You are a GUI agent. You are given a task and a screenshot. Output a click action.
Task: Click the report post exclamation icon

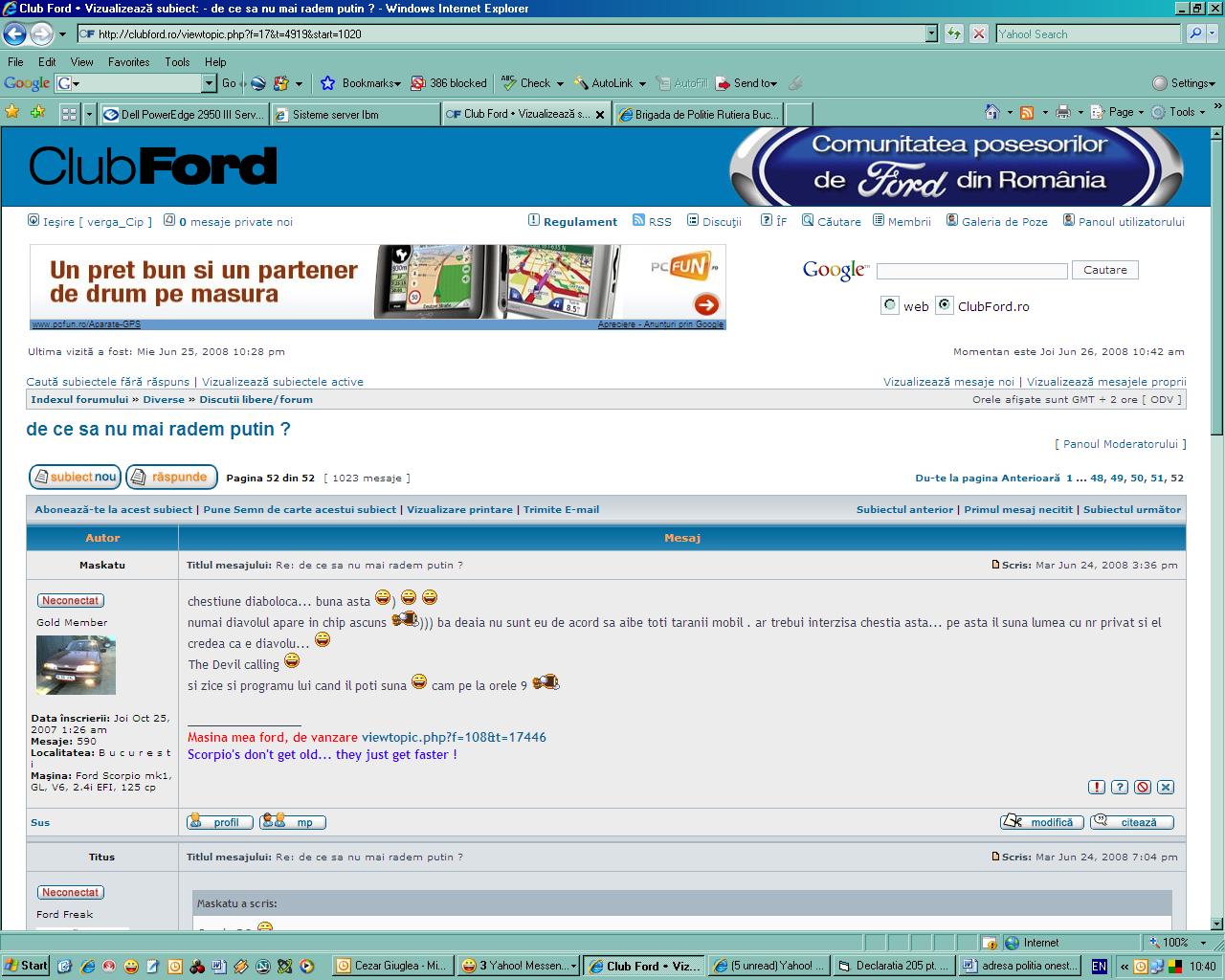coord(1097,787)
